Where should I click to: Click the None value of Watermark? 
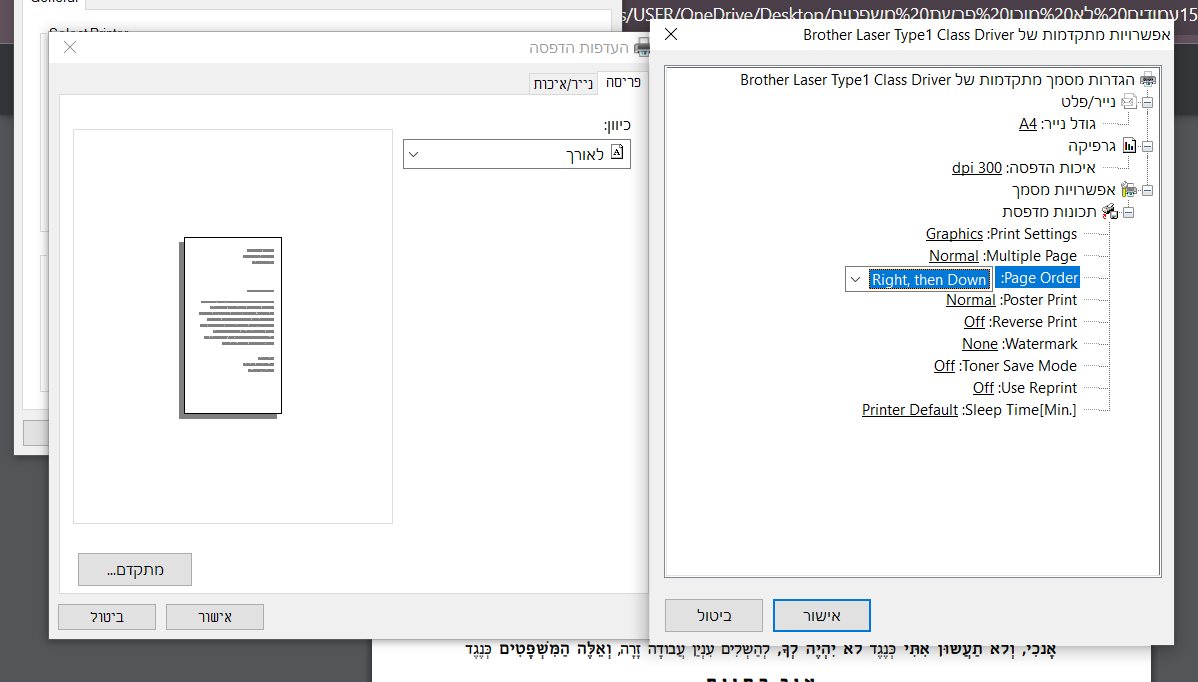tap(979, 344)
